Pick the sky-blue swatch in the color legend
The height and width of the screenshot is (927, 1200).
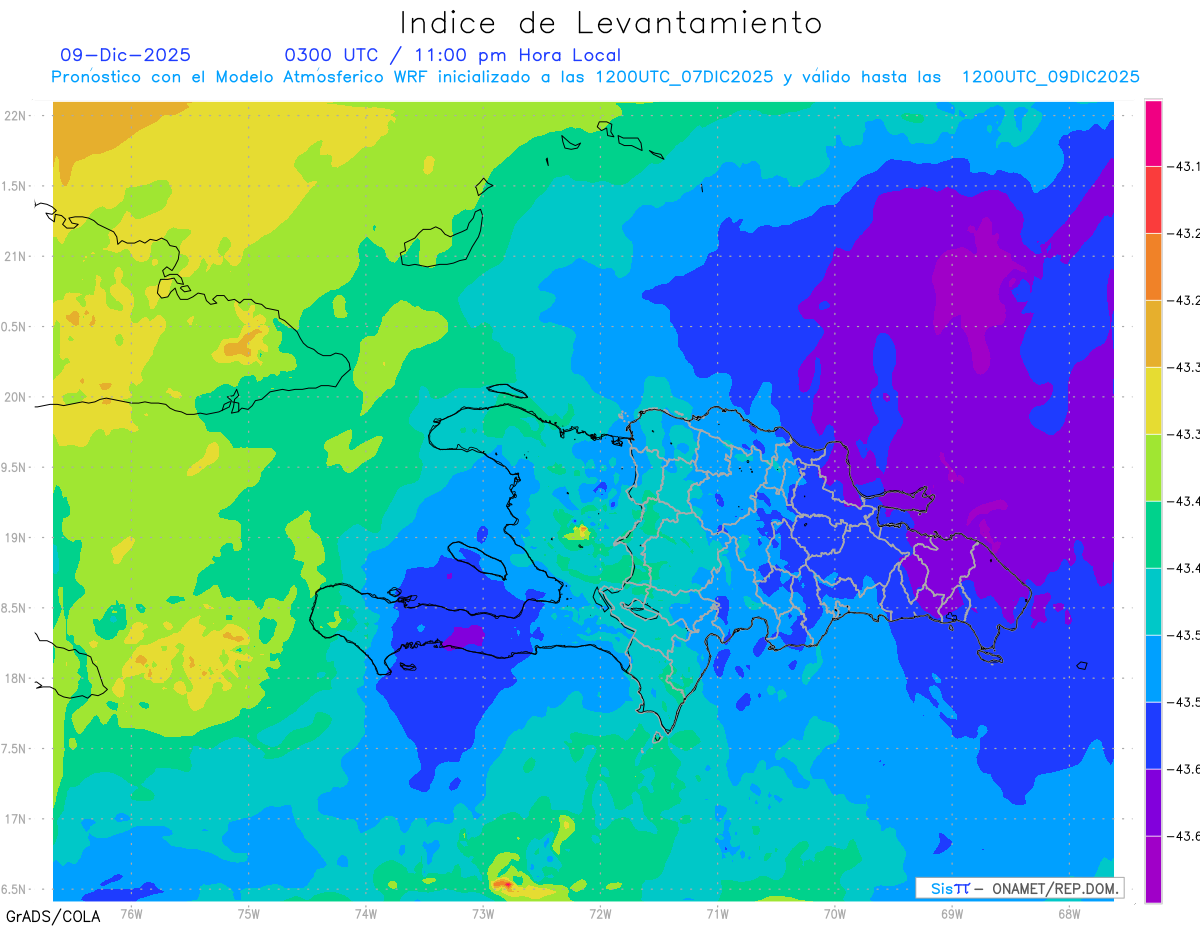point(1153,669)
